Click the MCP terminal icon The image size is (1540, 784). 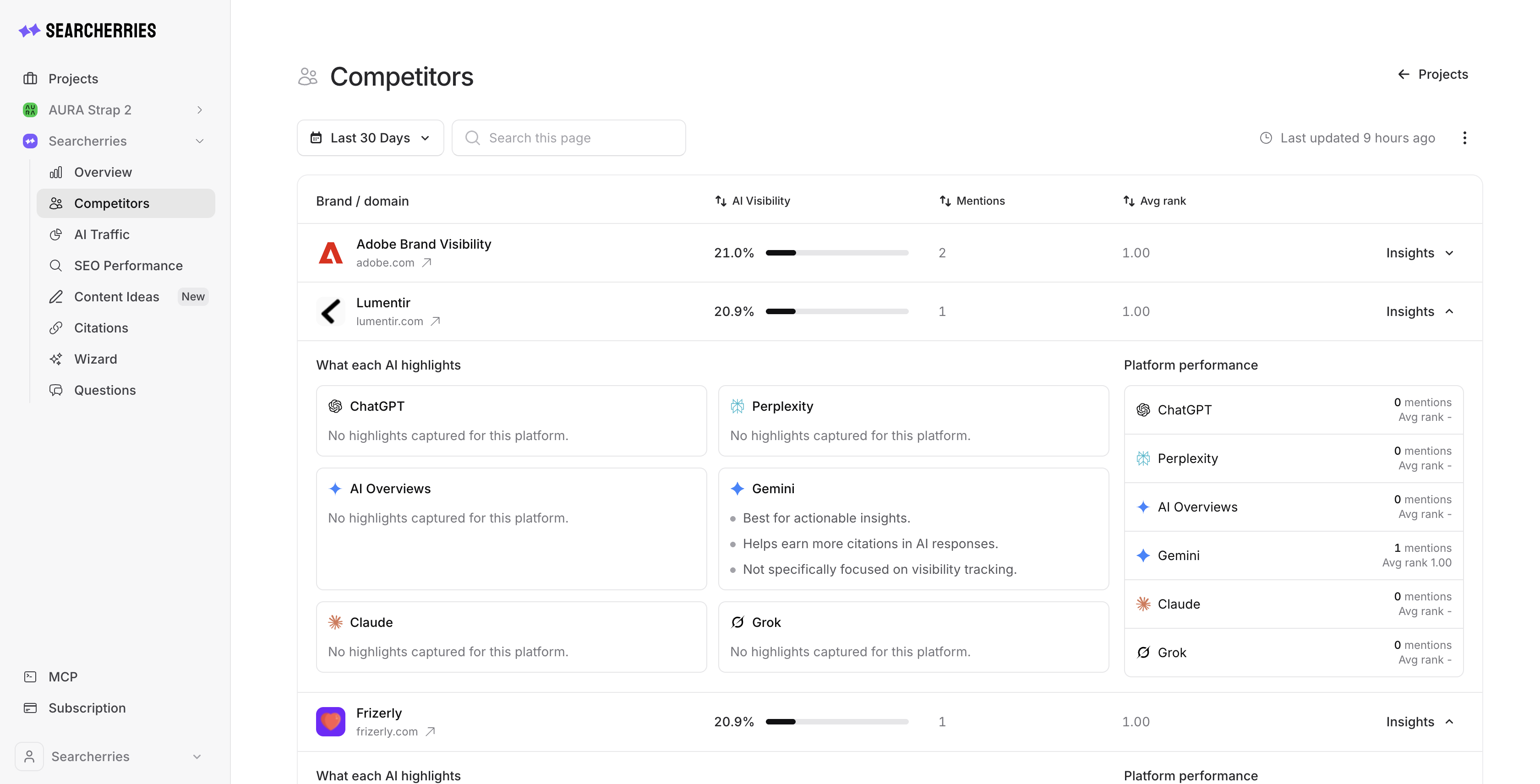[30, 676]
